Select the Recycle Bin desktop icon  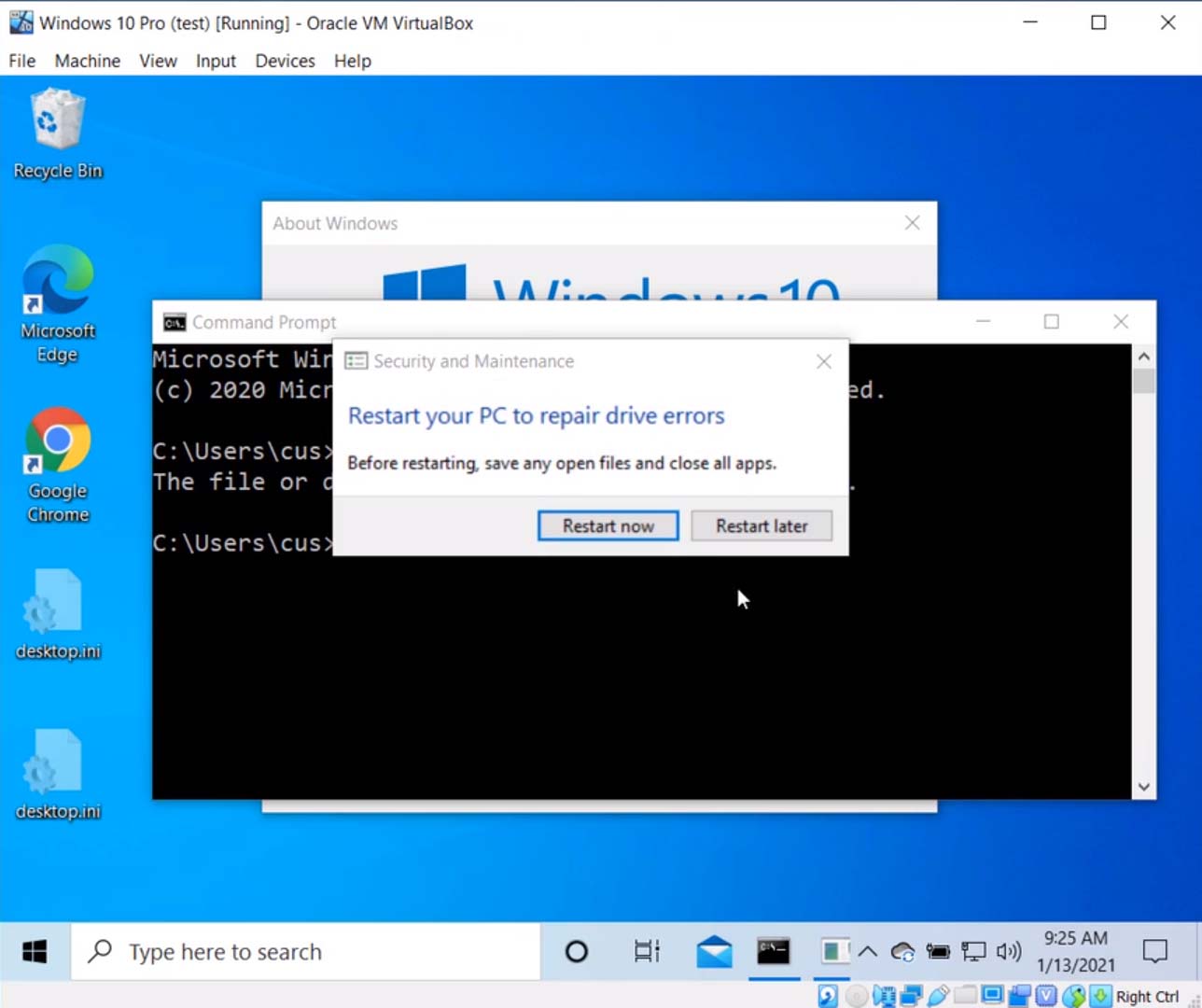58,133
